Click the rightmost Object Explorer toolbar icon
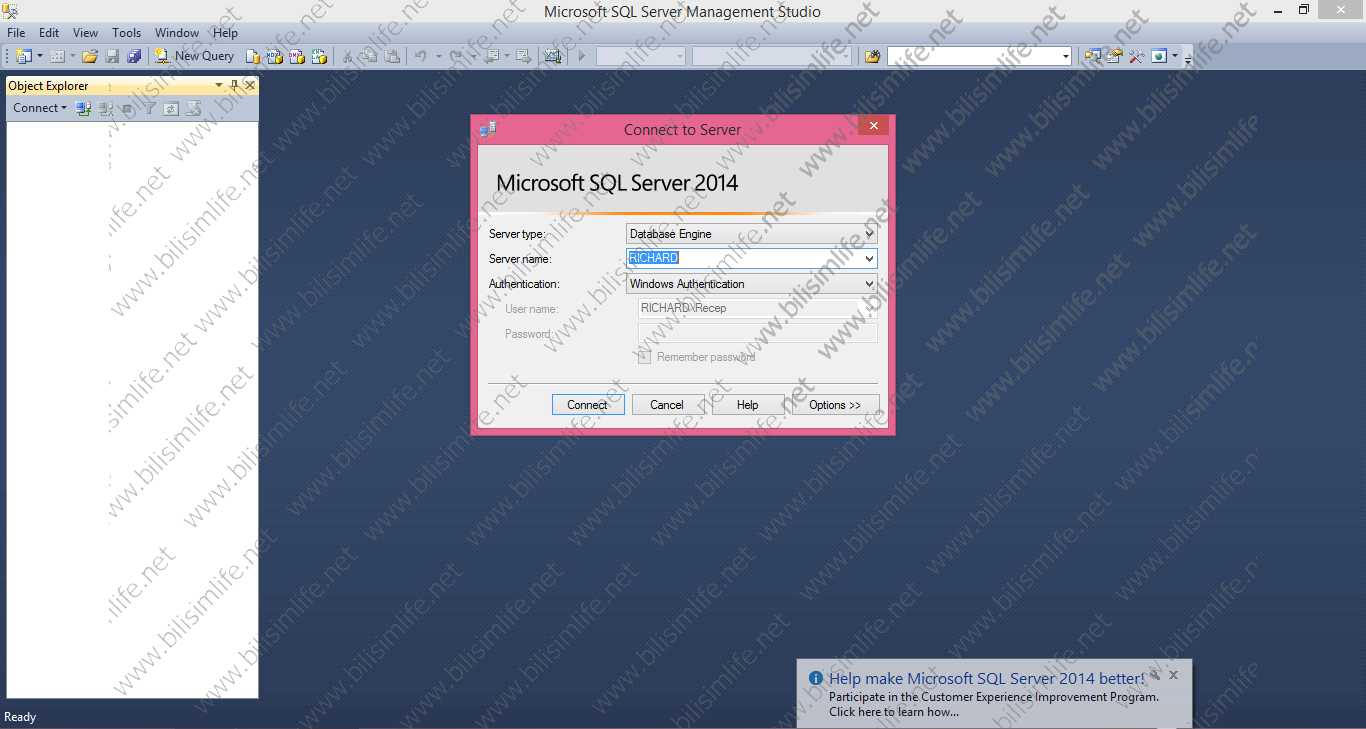This screenshot has height=729, width=1366. 193,108
